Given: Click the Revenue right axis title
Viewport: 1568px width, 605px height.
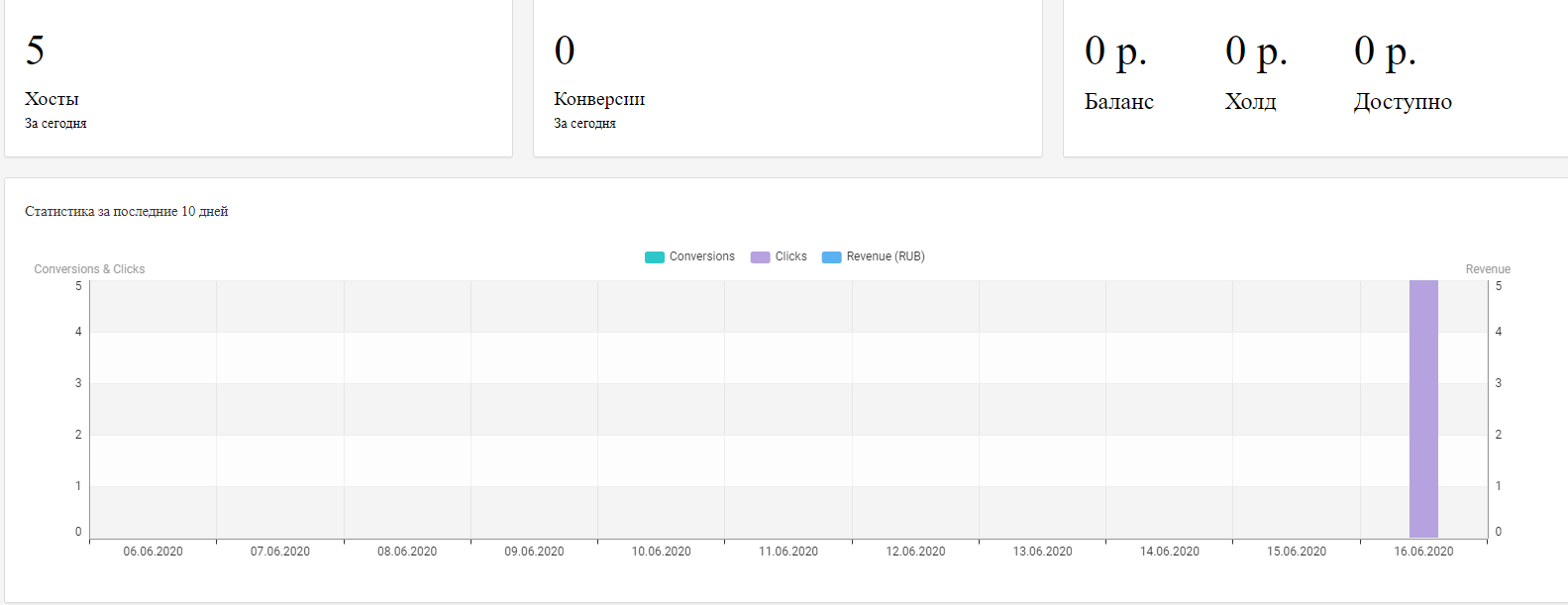Looking at the screenshot, I should click(x=1488, y=269).
